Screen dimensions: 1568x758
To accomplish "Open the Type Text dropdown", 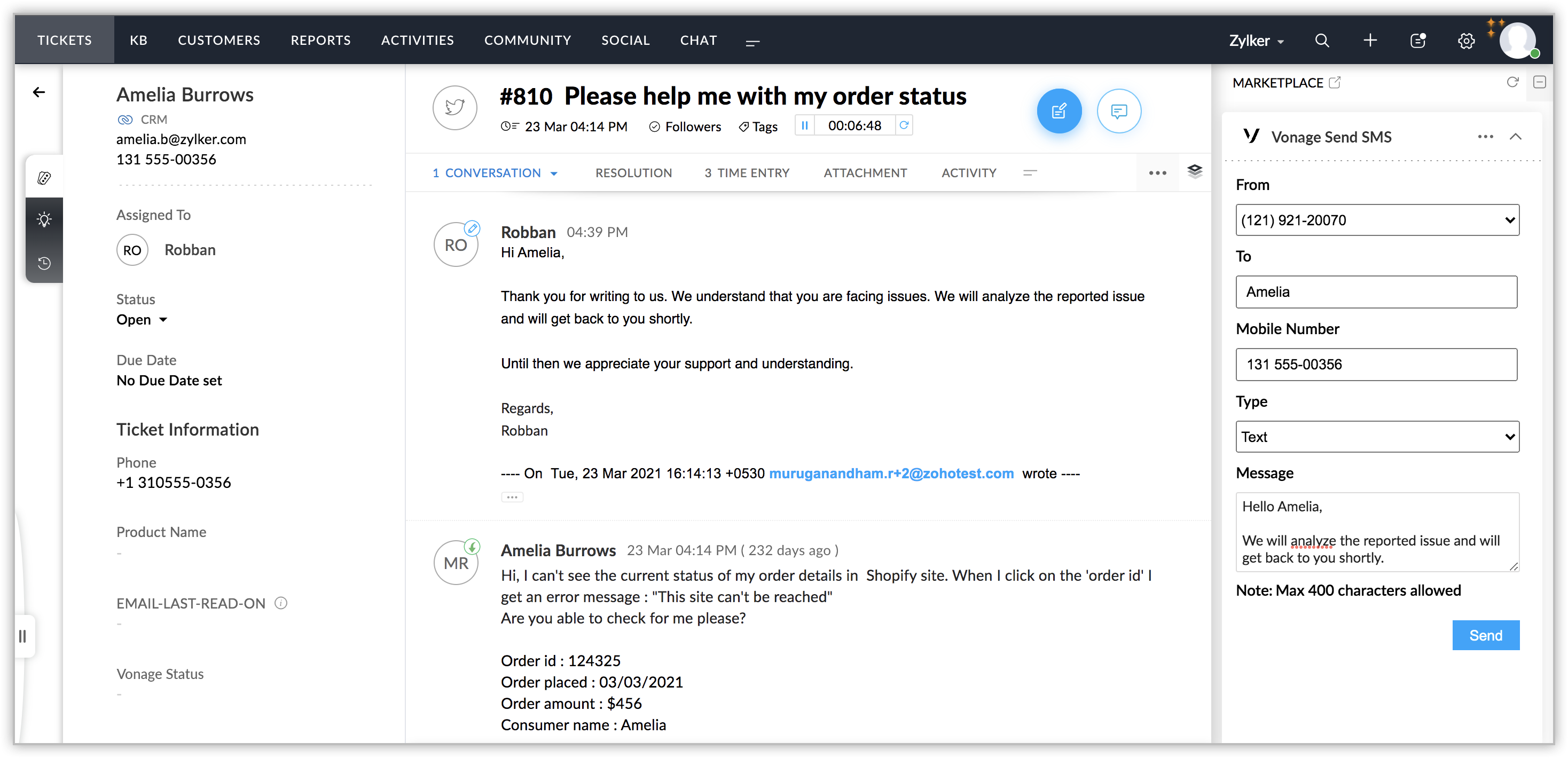I will pos(1377,436).
